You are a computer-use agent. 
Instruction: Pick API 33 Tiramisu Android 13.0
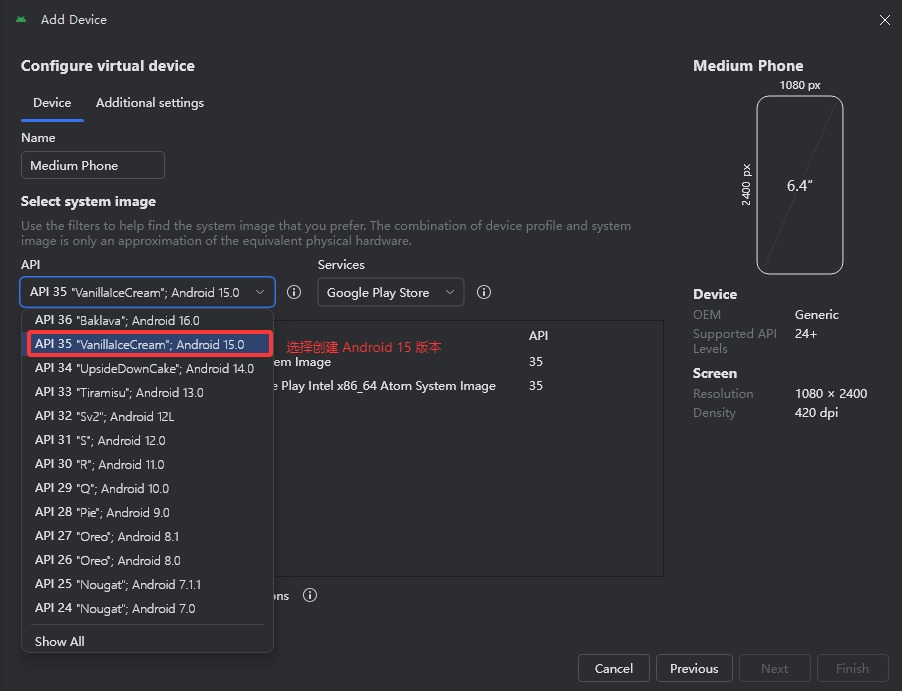(147, 392)
